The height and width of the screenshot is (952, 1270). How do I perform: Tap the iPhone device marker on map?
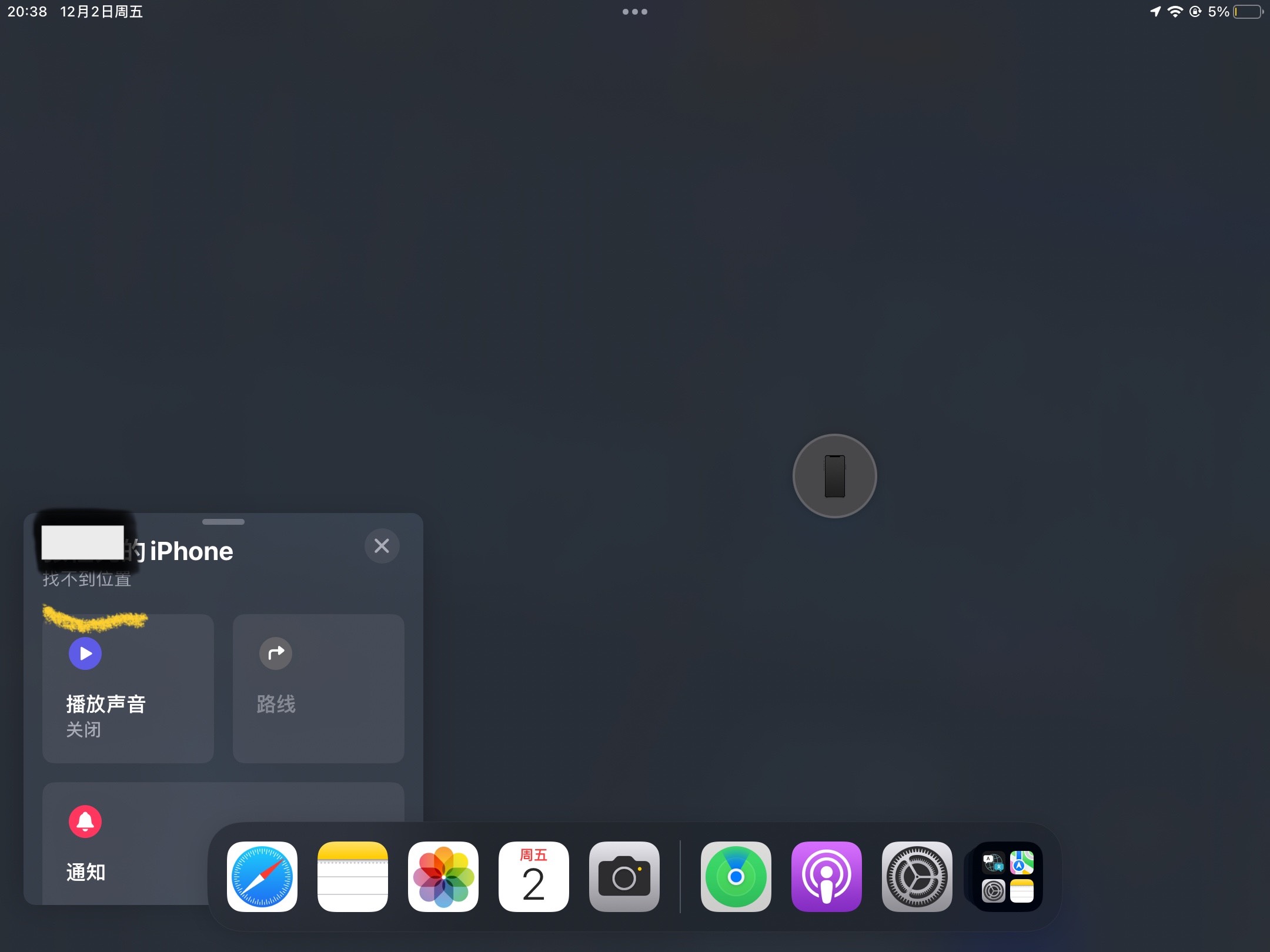pos(835,476)
